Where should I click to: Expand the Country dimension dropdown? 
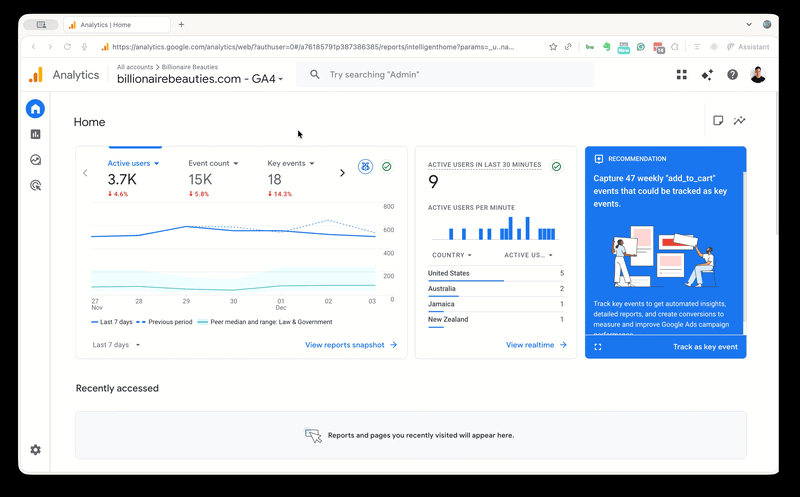pyautogui.click(x=451, y=255)
